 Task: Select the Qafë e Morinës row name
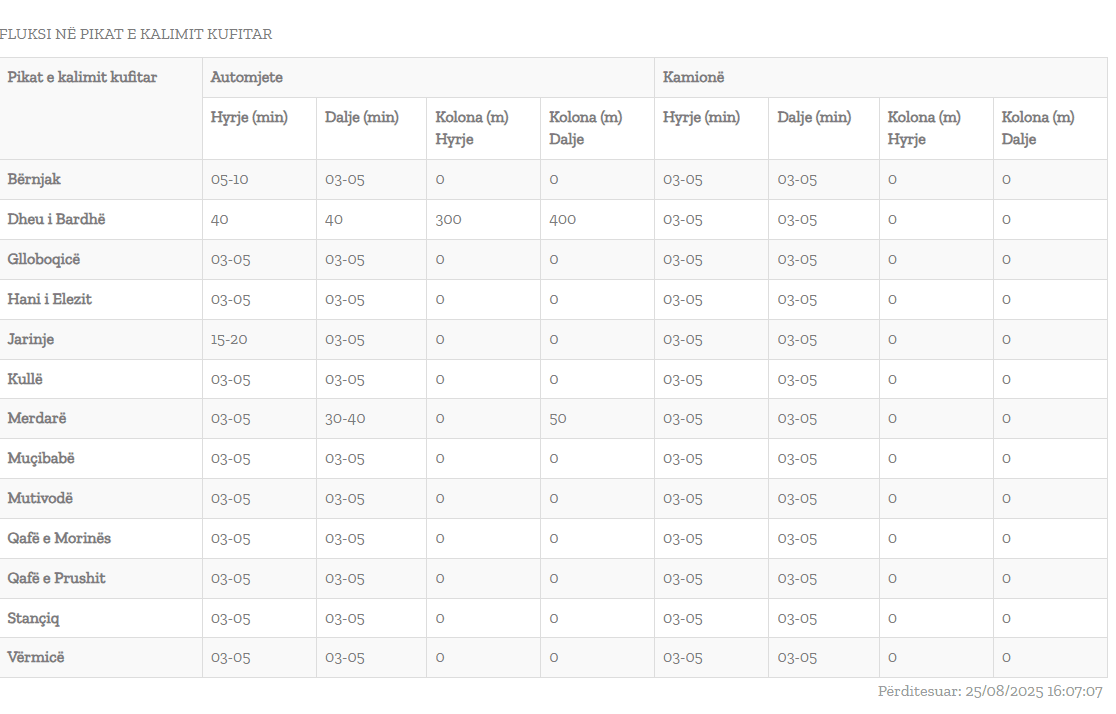[59, 538]
